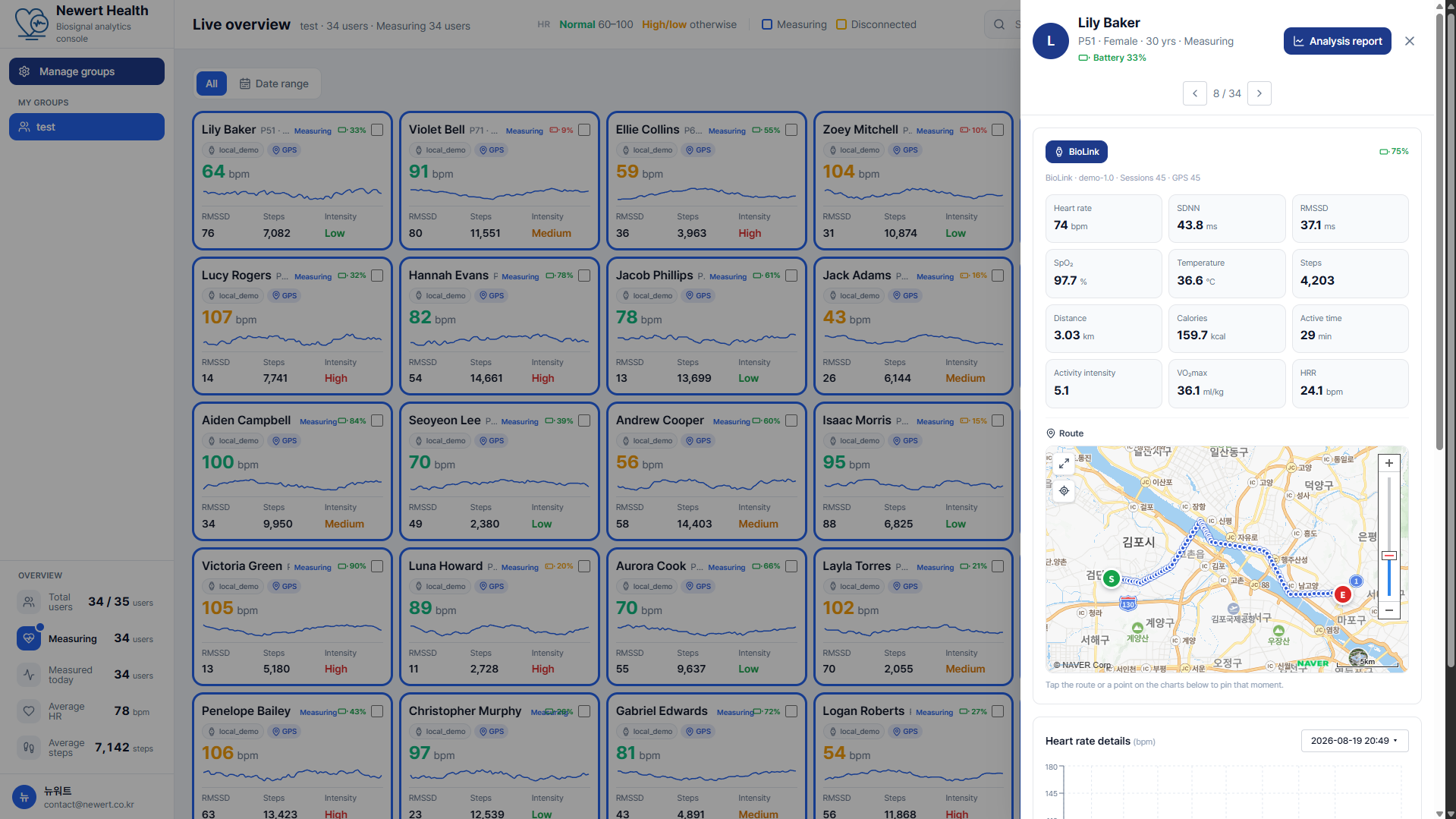Viewport: 1456px width, 819px height.
Task: Open the heart rate date dropdown
Action: click(x=1354, y=741)
